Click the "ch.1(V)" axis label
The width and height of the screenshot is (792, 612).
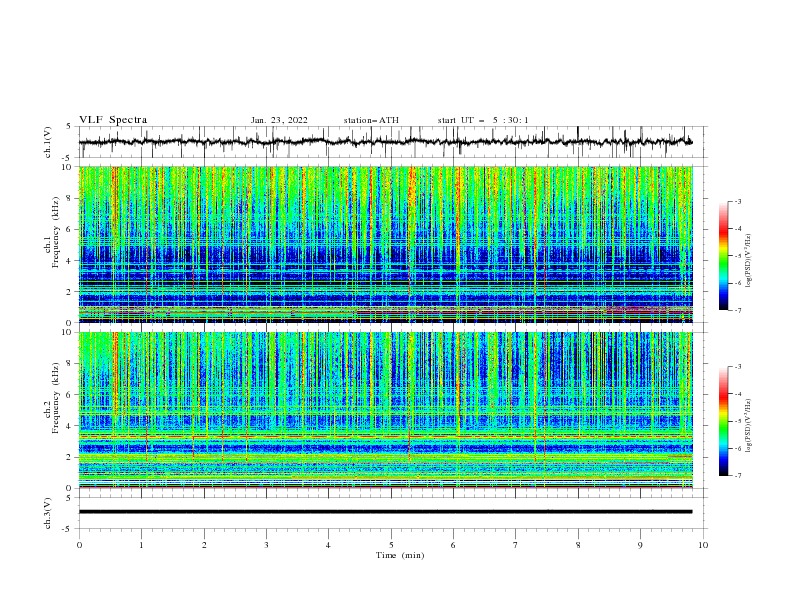(48, 142)
